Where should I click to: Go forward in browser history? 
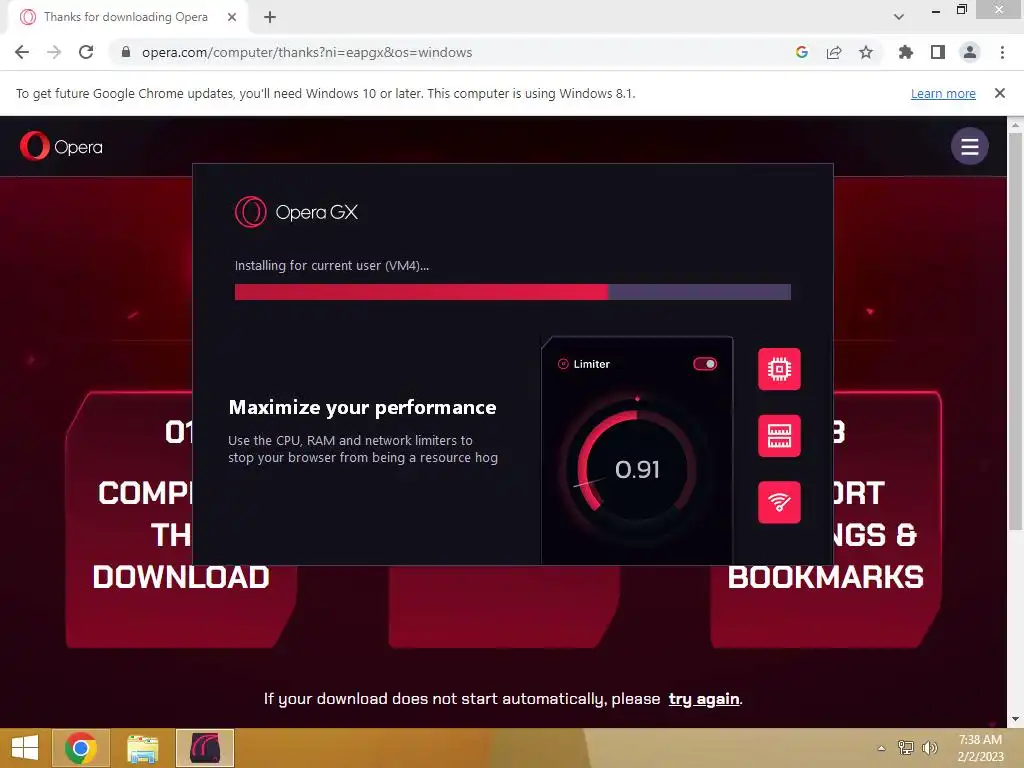pyautogui.click(x=54, y=52)
